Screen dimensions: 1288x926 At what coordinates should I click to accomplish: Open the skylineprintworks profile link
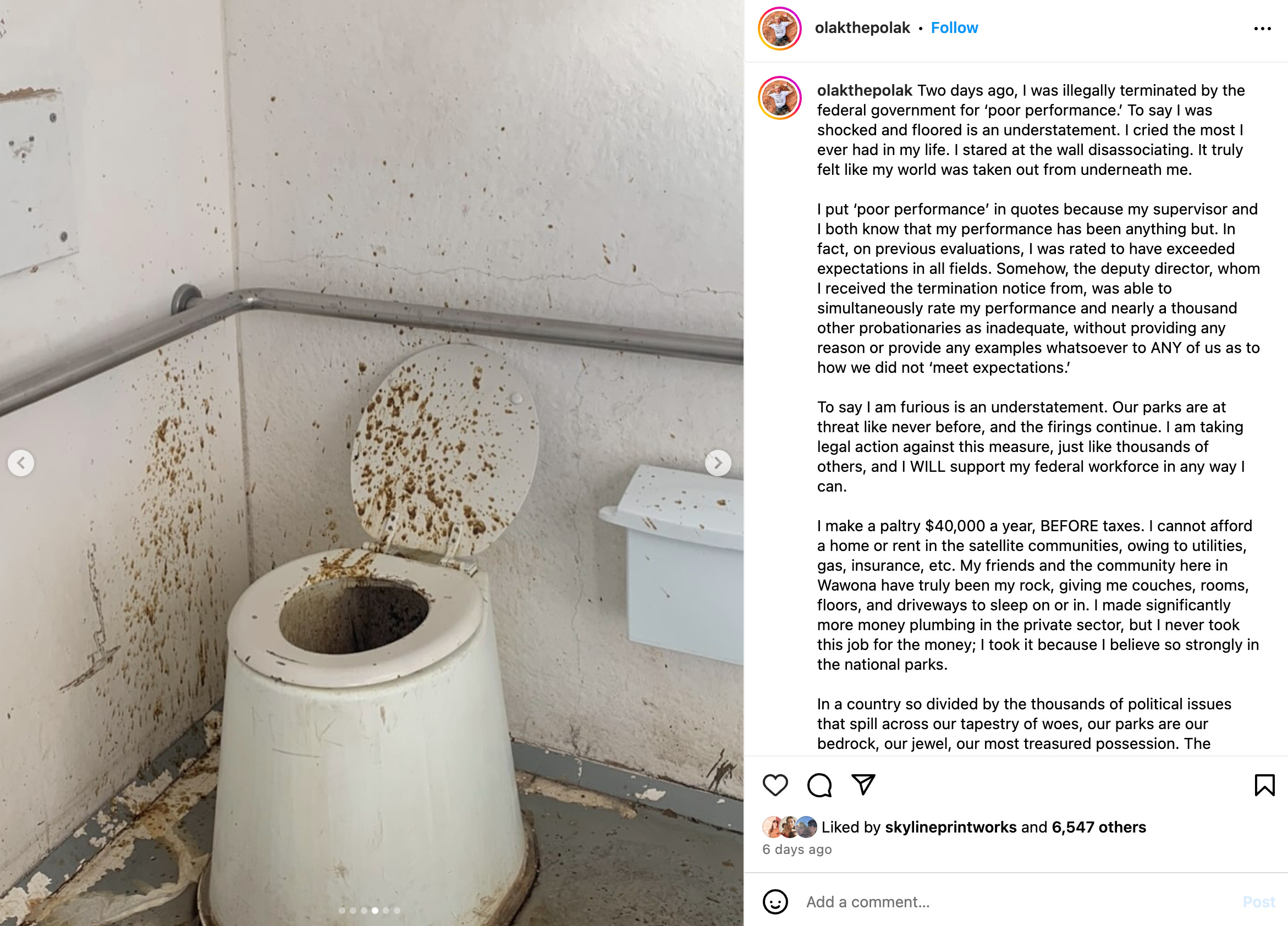point(950,826)
